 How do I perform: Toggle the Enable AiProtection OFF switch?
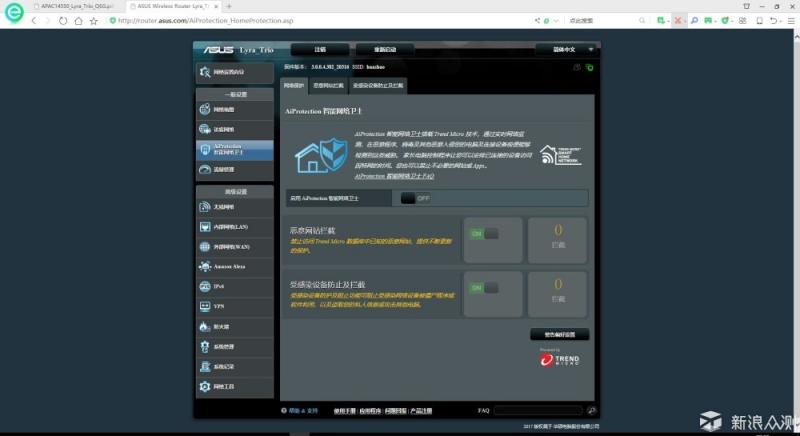click(415, 198)
